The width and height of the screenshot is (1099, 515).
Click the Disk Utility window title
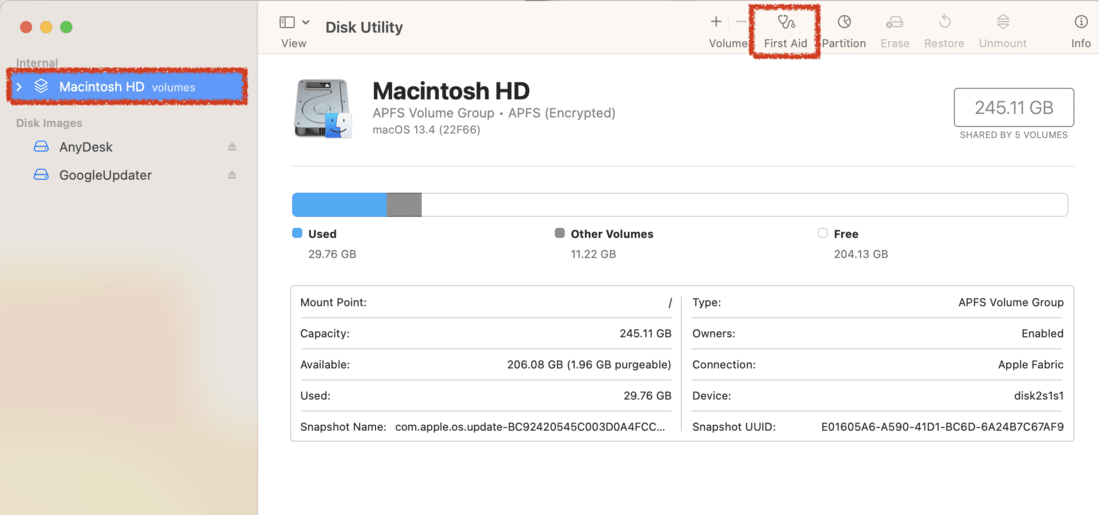[x=364, y=27]
